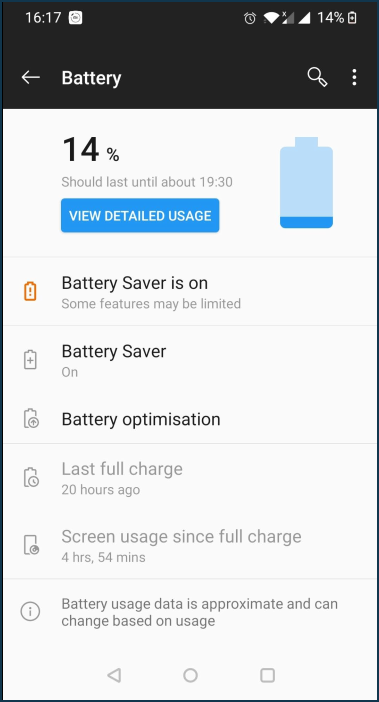Open the Battery Saver On setting

point(190,360)
